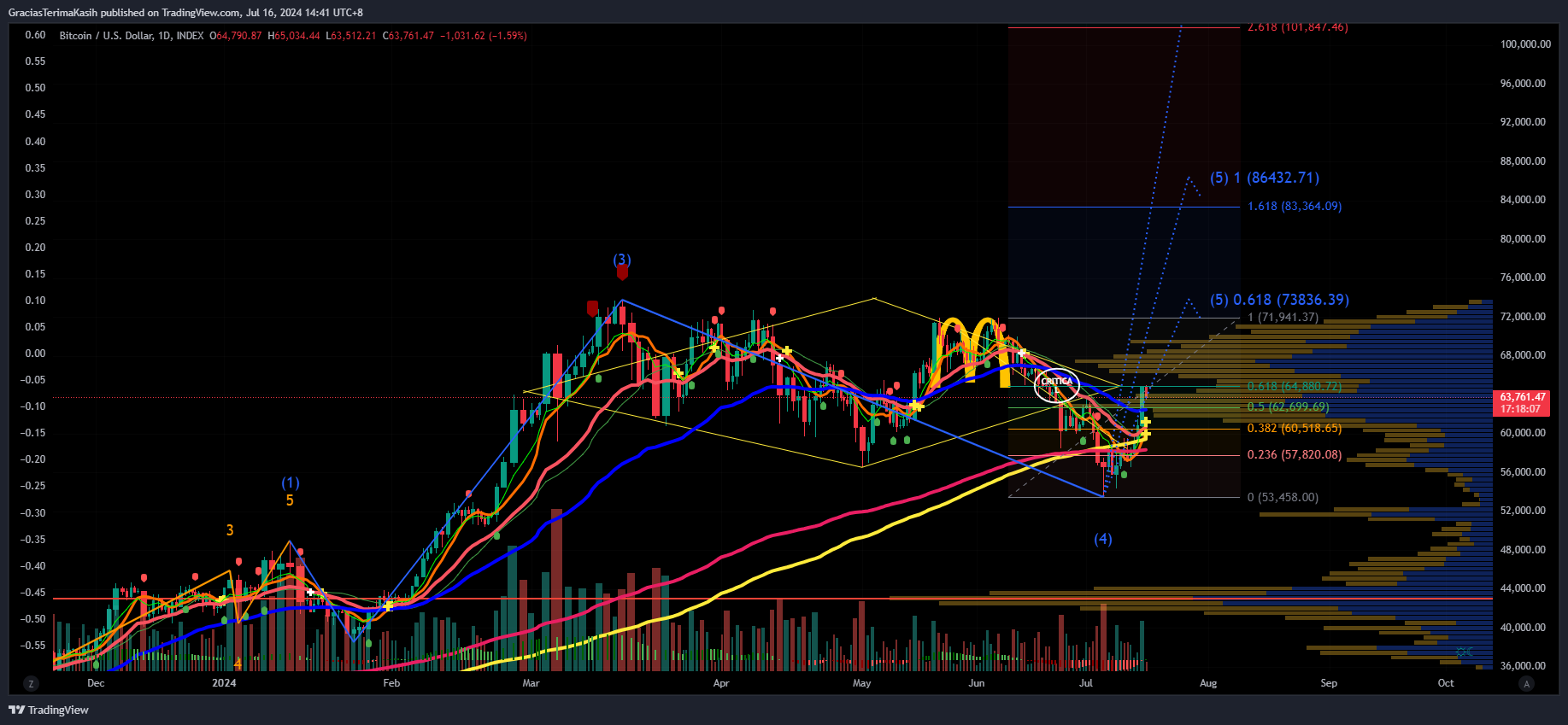This screenshot has width=1568, height=725.
Task: Click the 44,000.00 price axis label
Action: click(x=1523, y=588)
